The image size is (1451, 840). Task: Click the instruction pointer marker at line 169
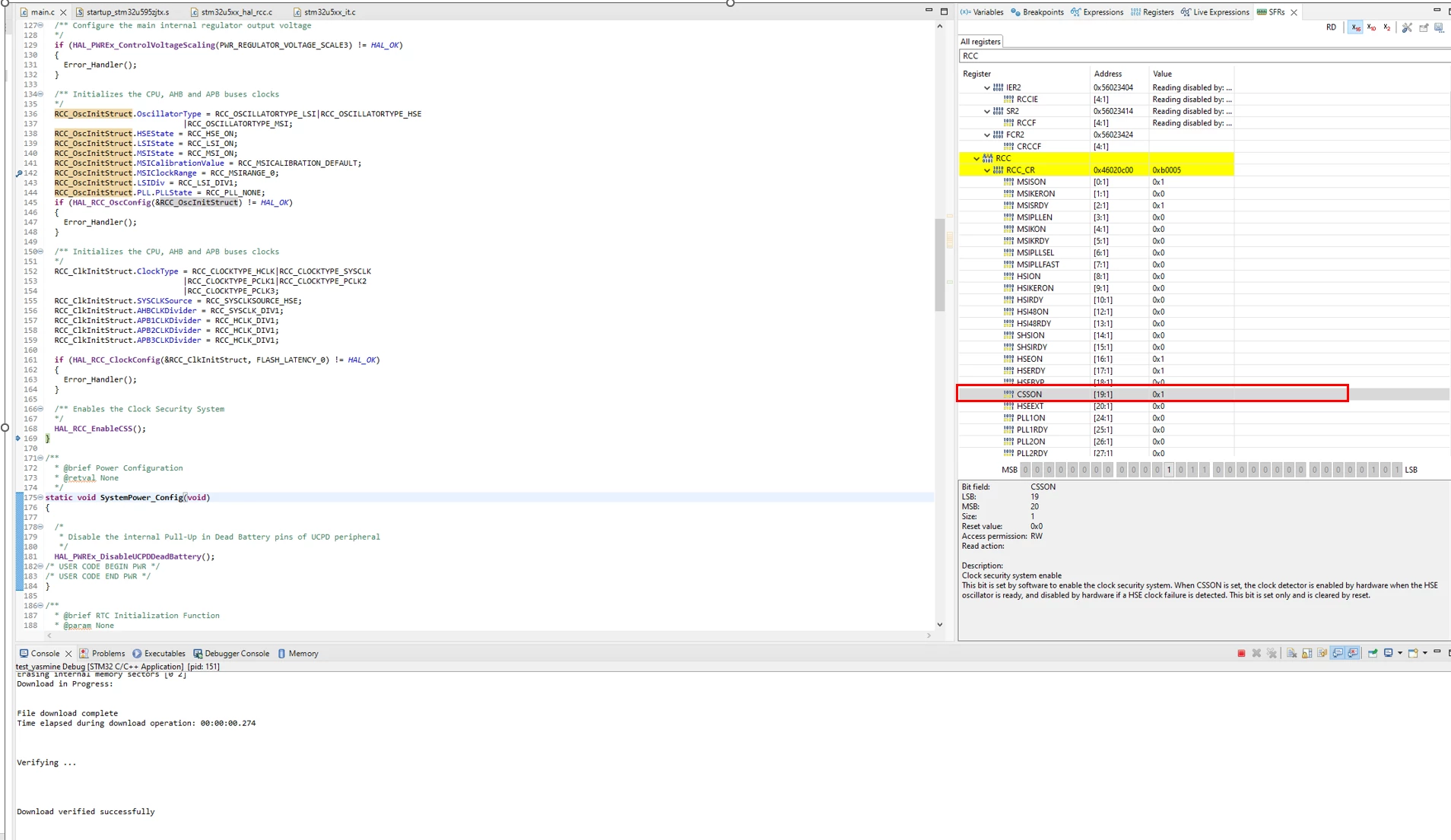(18, 439)
